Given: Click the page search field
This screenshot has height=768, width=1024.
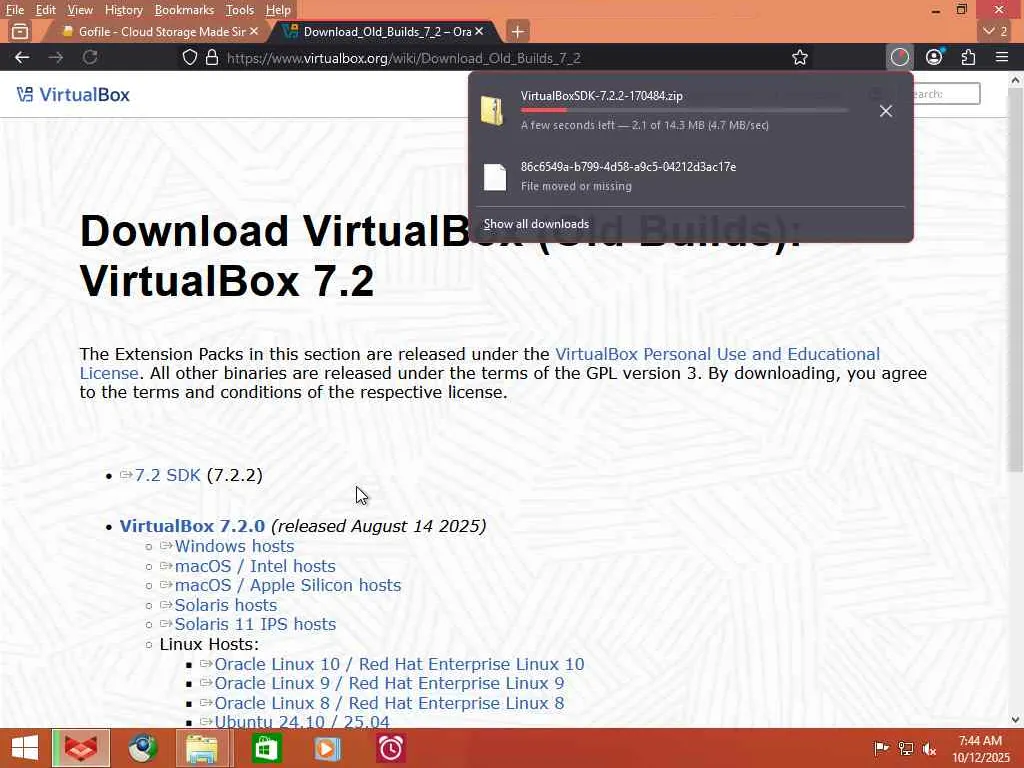Looking at the screenshot, I should tap(946, 93).
